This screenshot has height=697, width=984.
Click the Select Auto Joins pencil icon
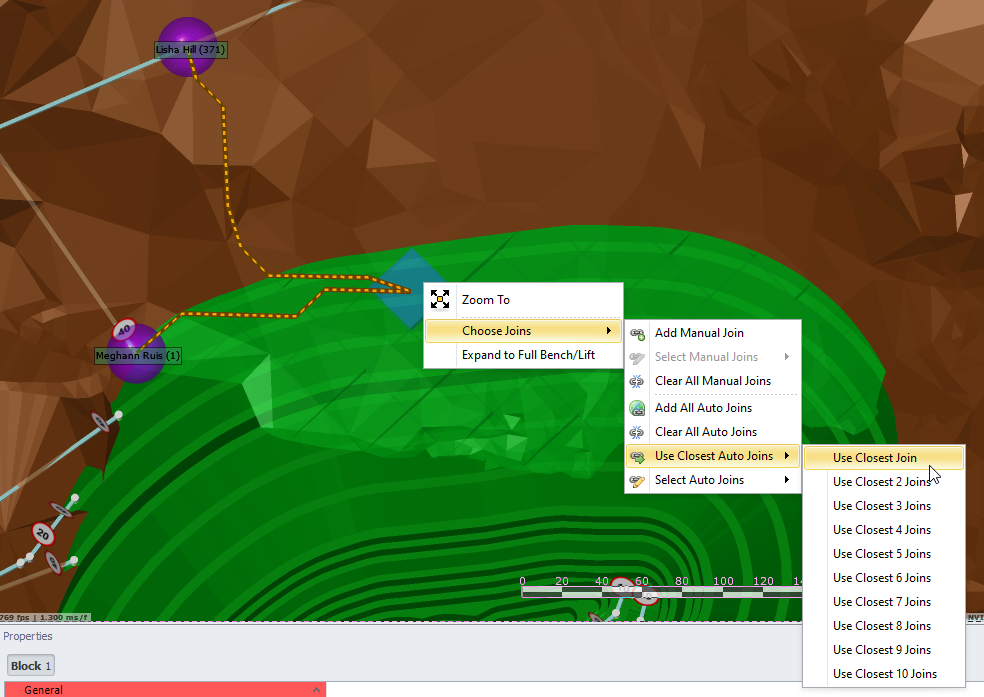tap(638, 481)
